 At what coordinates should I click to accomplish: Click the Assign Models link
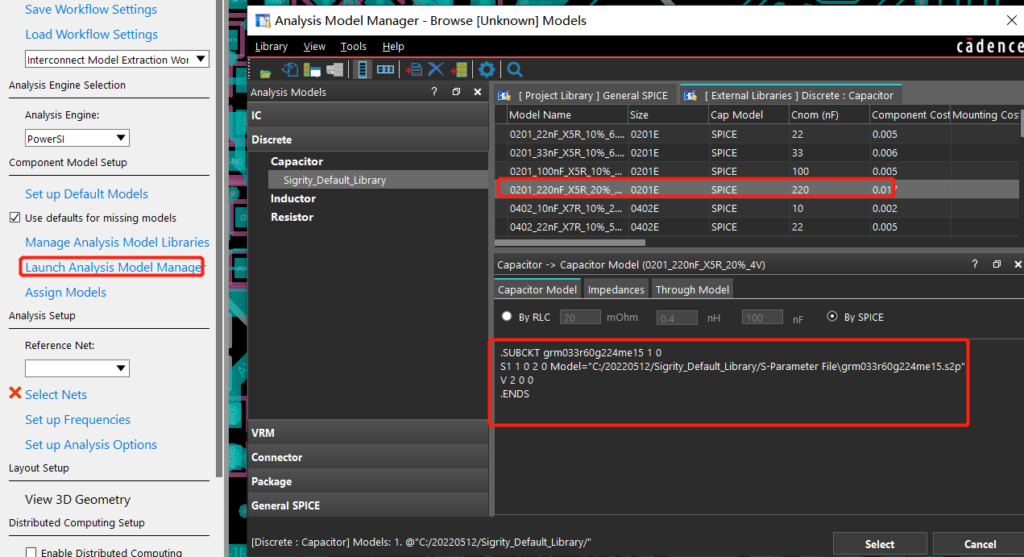point(66,292)
